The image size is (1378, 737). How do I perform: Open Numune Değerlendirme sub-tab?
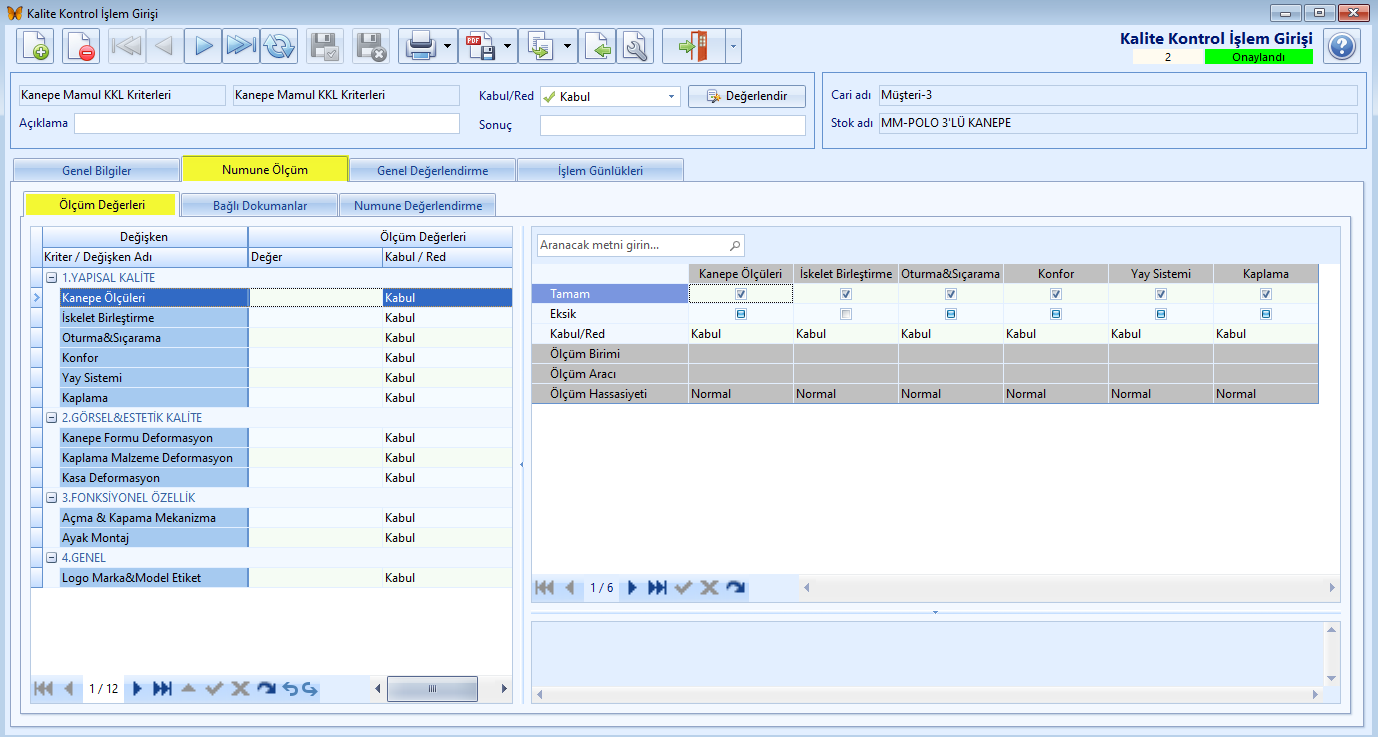tap(418, 206)
